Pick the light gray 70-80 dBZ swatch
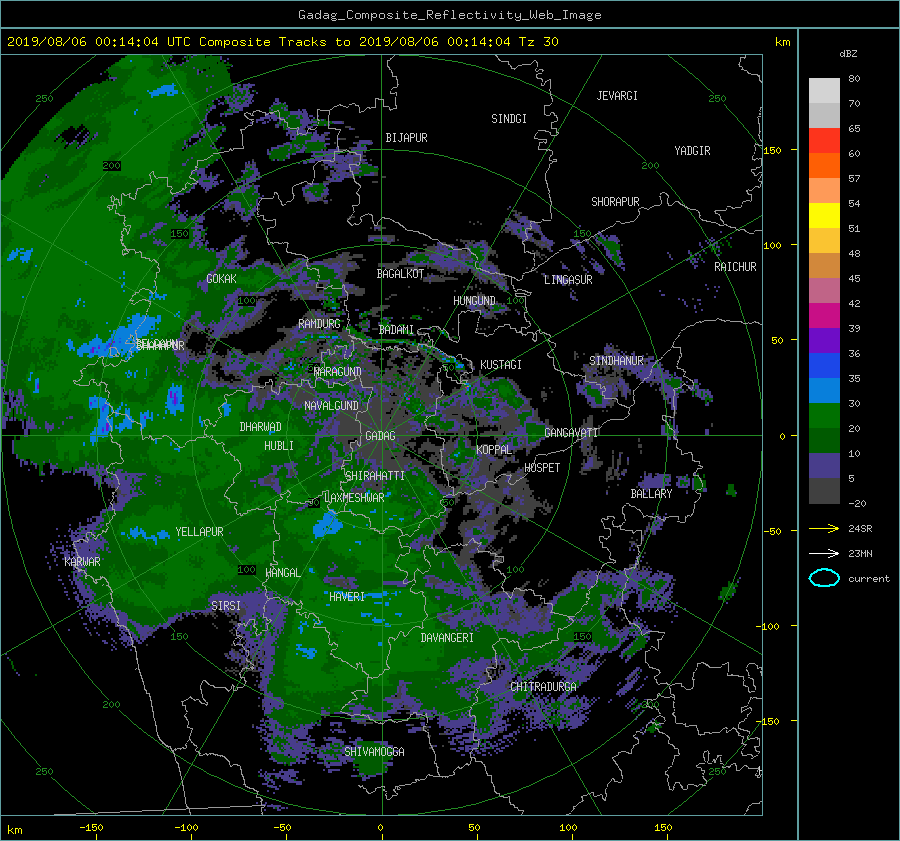 coord(824,90)
